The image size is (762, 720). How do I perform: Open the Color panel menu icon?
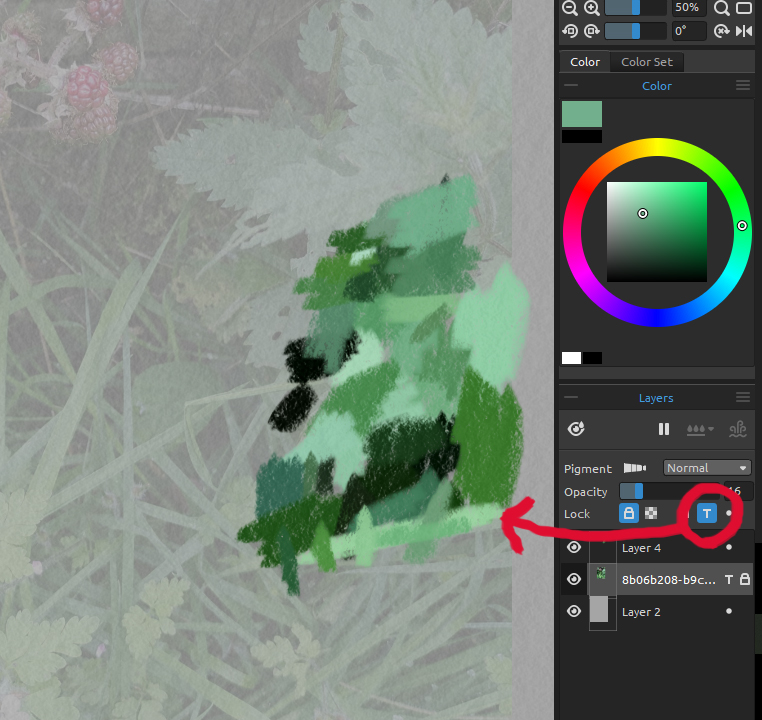point(743,86)
